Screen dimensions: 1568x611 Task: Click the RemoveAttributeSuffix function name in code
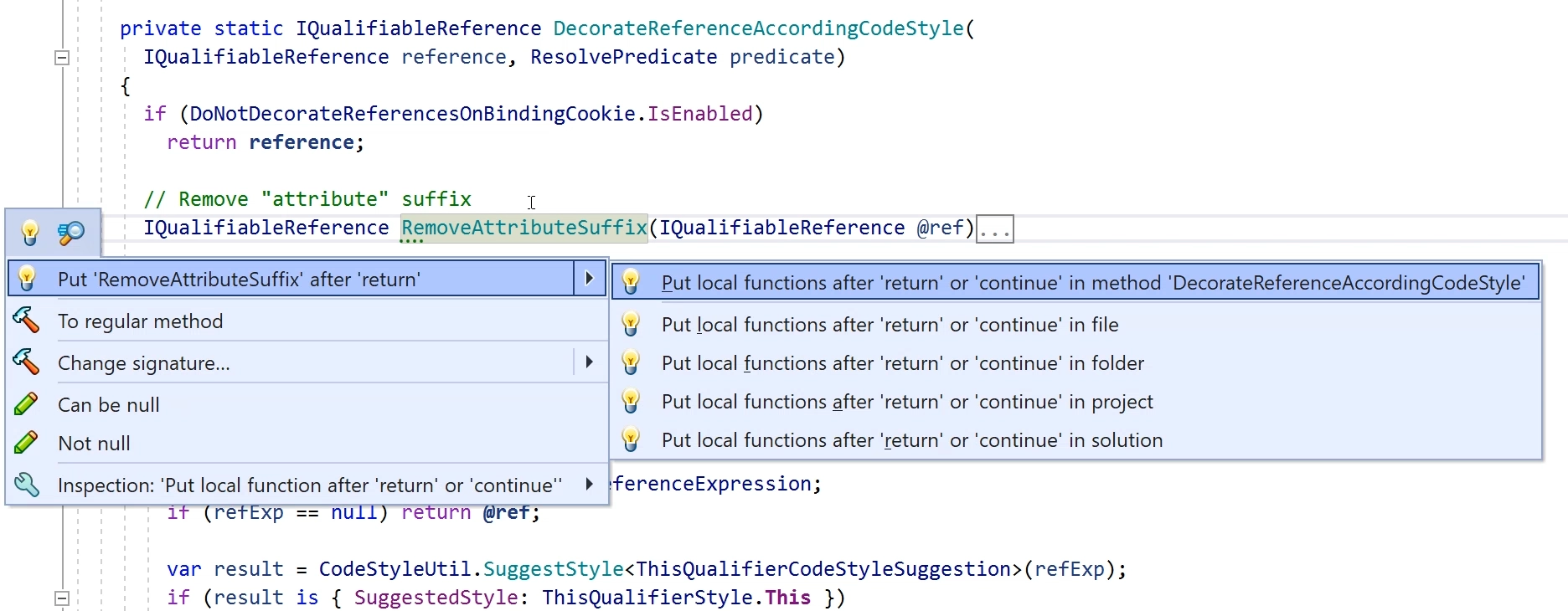(x=524, y=228)
